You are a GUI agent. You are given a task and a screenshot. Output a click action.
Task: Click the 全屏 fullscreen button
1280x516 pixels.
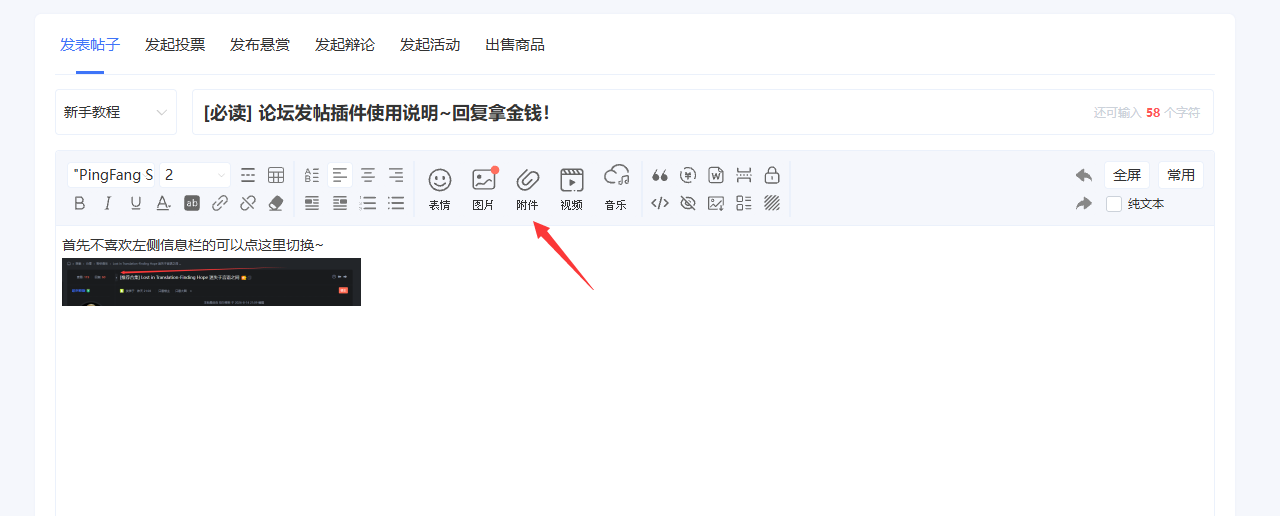coord(1127,175)
